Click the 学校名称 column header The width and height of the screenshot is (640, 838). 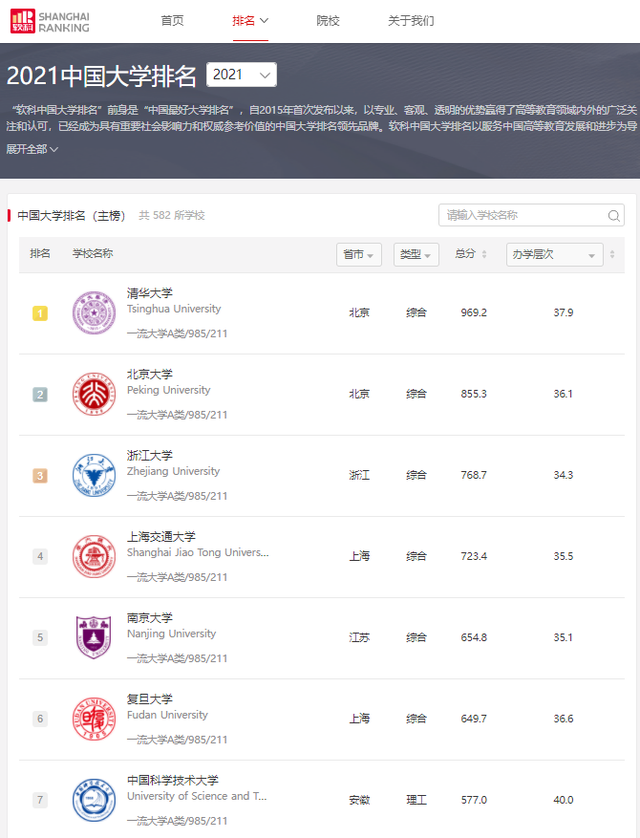click(92, 253)
